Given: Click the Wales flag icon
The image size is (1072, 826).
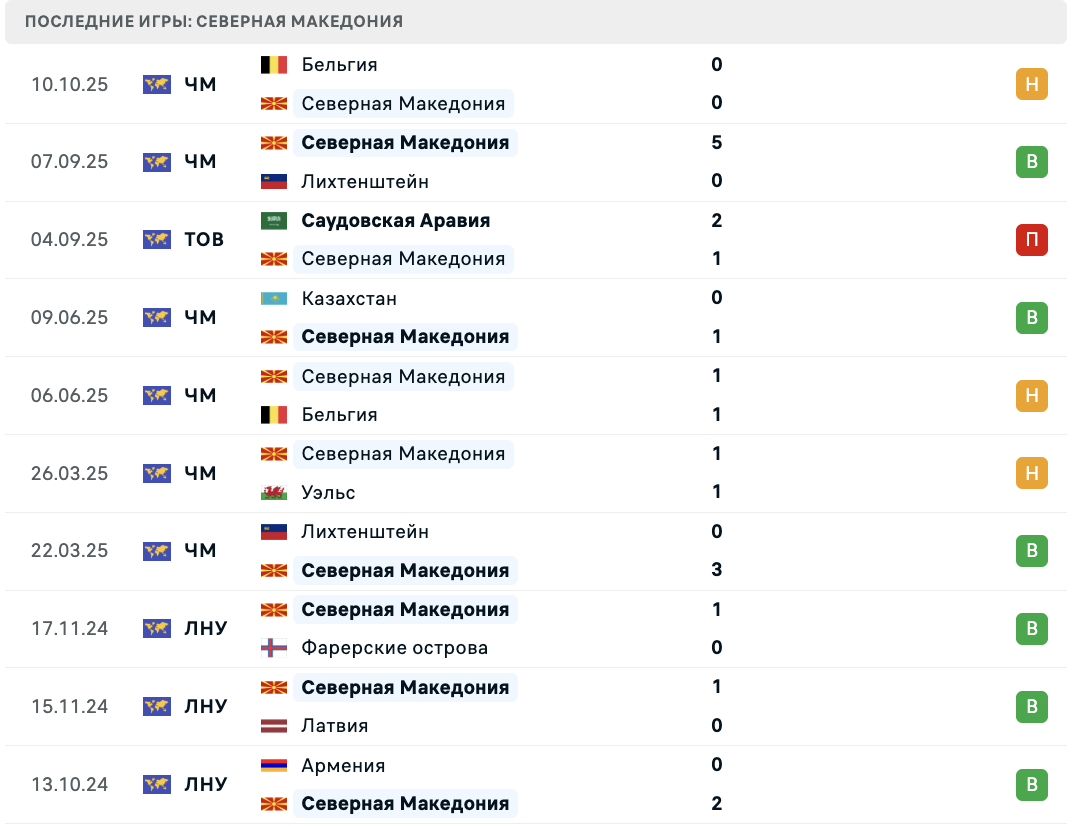Looking at the screenshot, I should [274, 492].
